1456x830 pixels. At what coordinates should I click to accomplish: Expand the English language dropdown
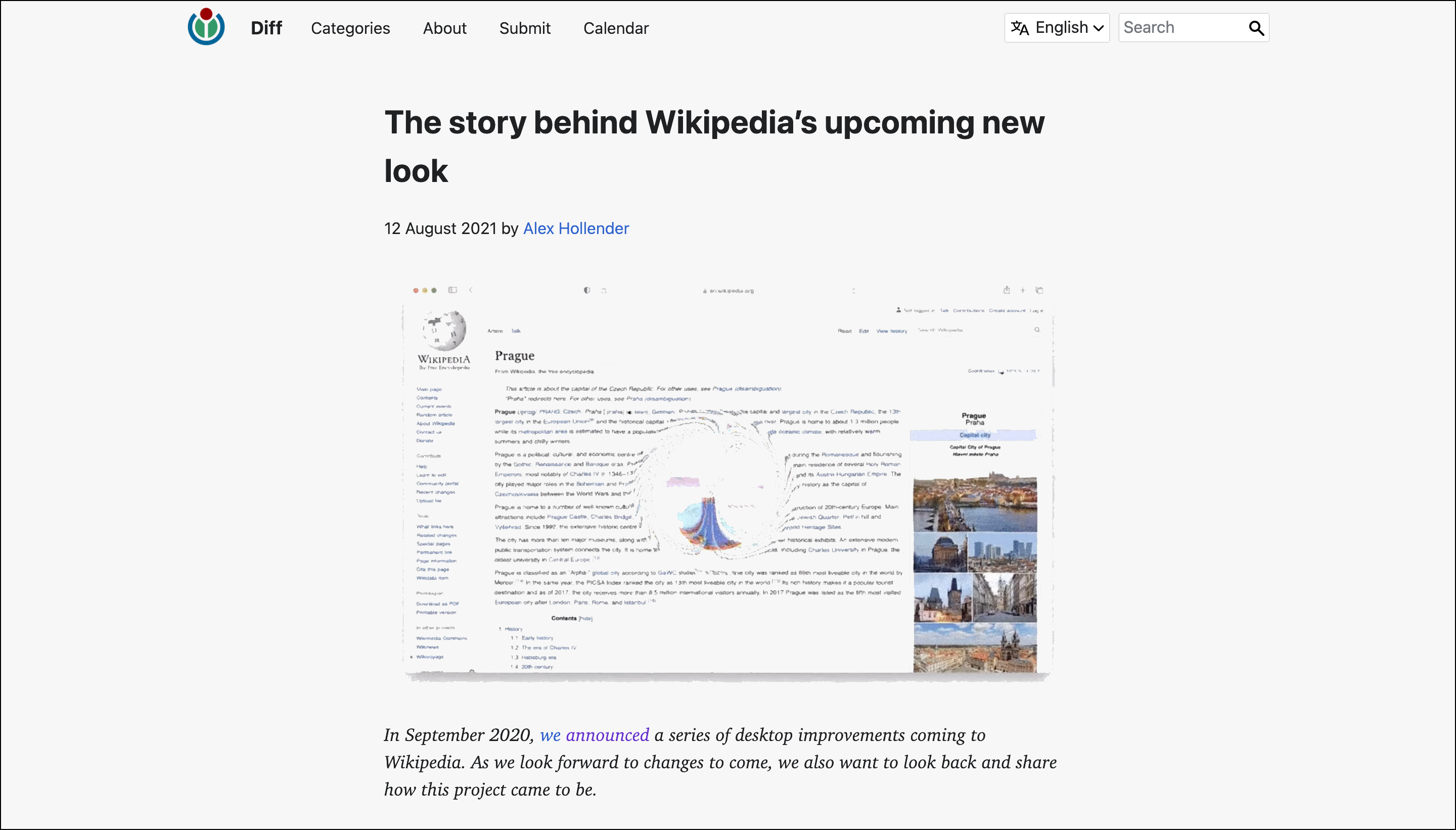tap(1057, 27)
